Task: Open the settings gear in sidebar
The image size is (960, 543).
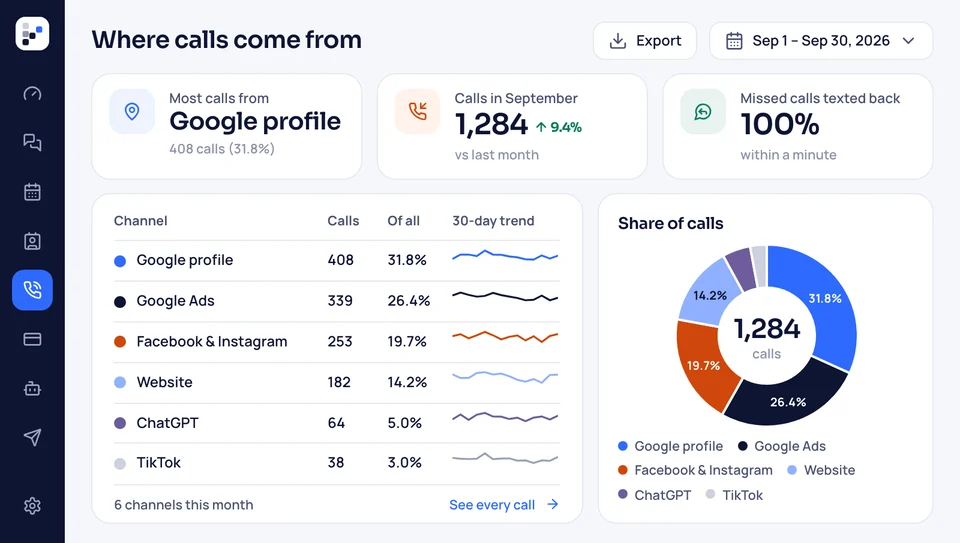Action: [32, 506]
